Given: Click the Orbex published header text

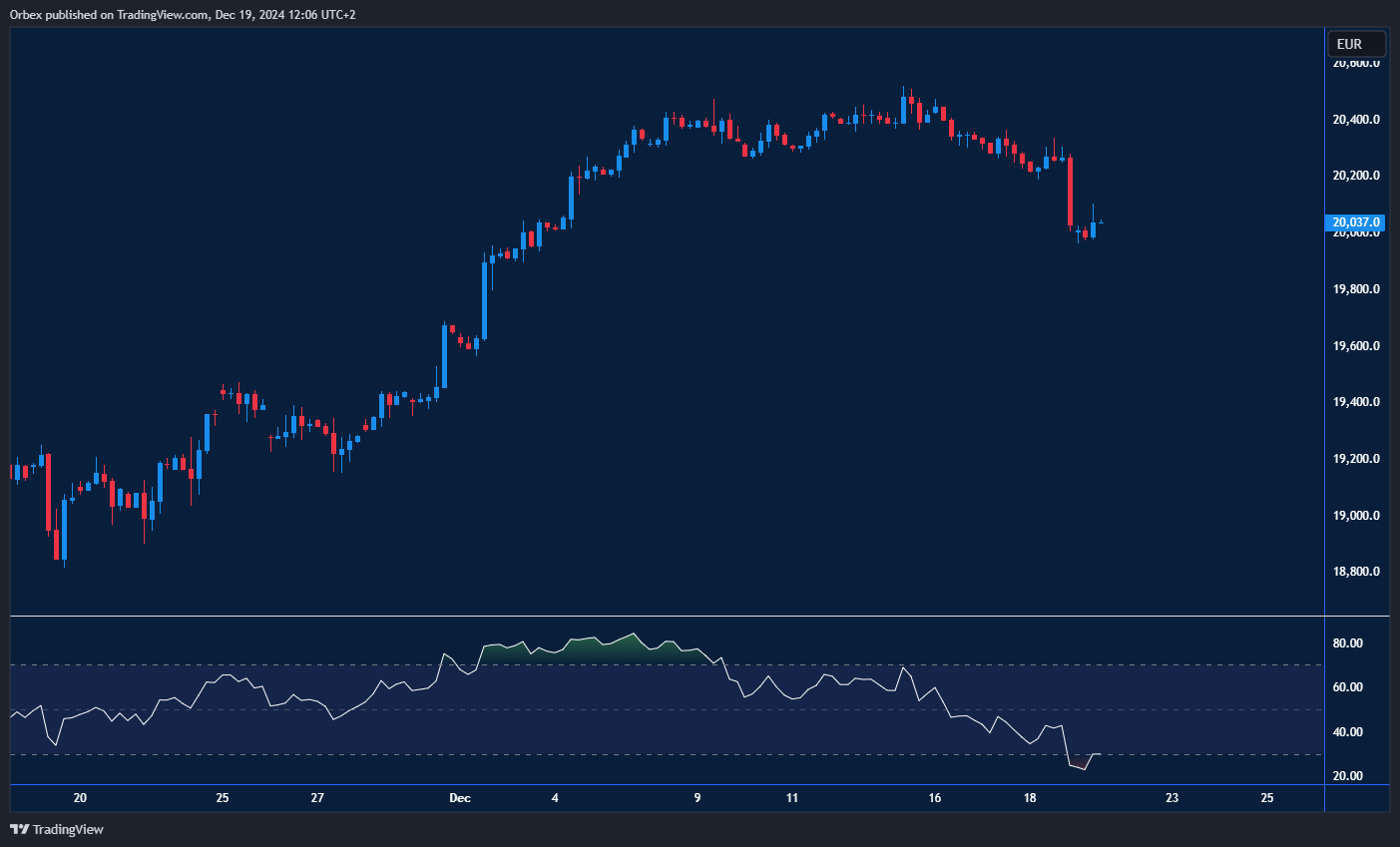Looking at the screenshot, I should pos(182,14).
